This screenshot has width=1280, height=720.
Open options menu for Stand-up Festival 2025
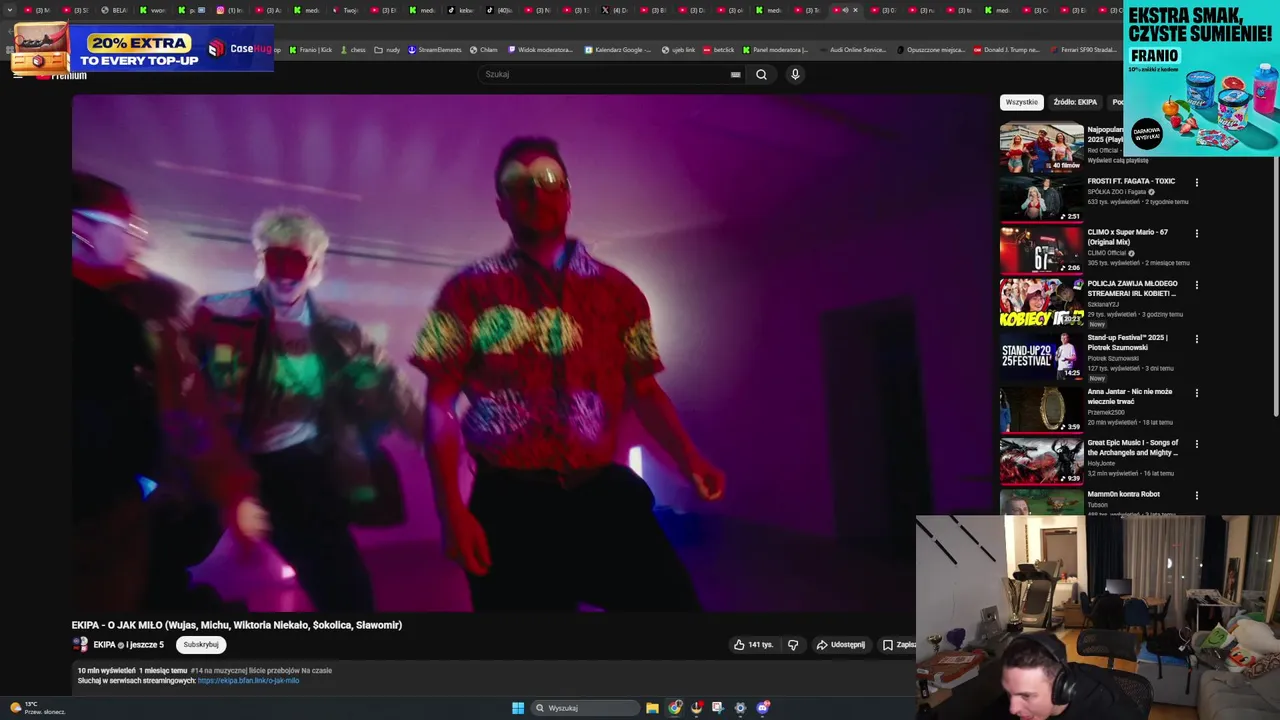(x=1196, y=339)
